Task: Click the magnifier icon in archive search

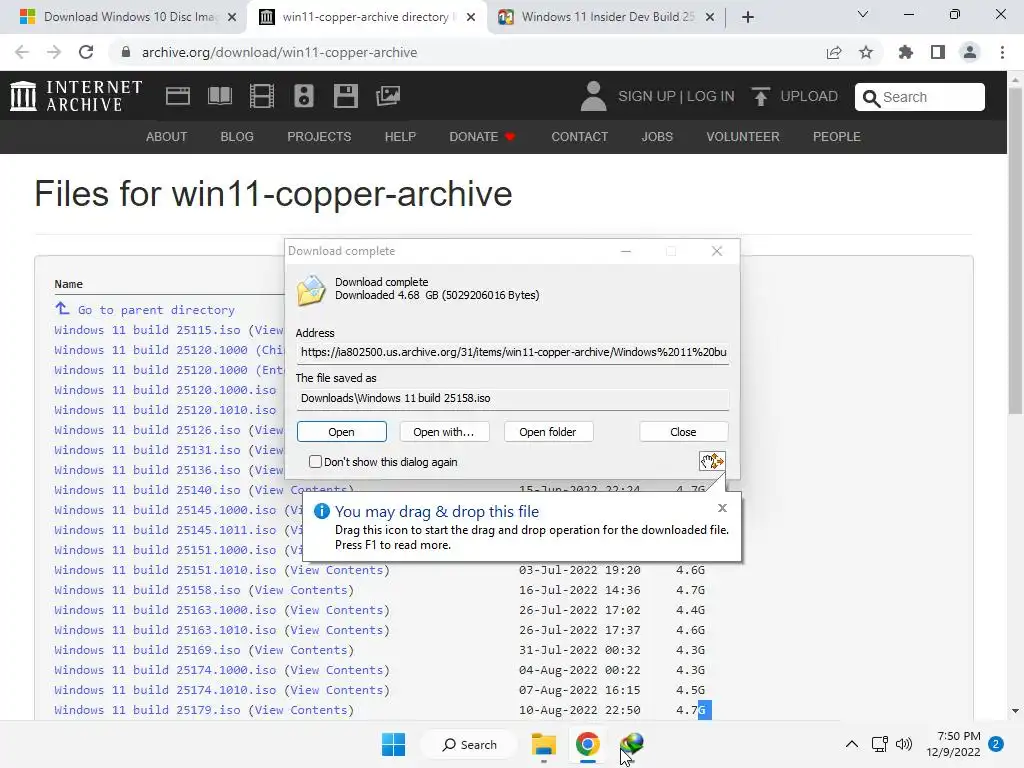Action: pyautogui.click(x=871, y=97)
